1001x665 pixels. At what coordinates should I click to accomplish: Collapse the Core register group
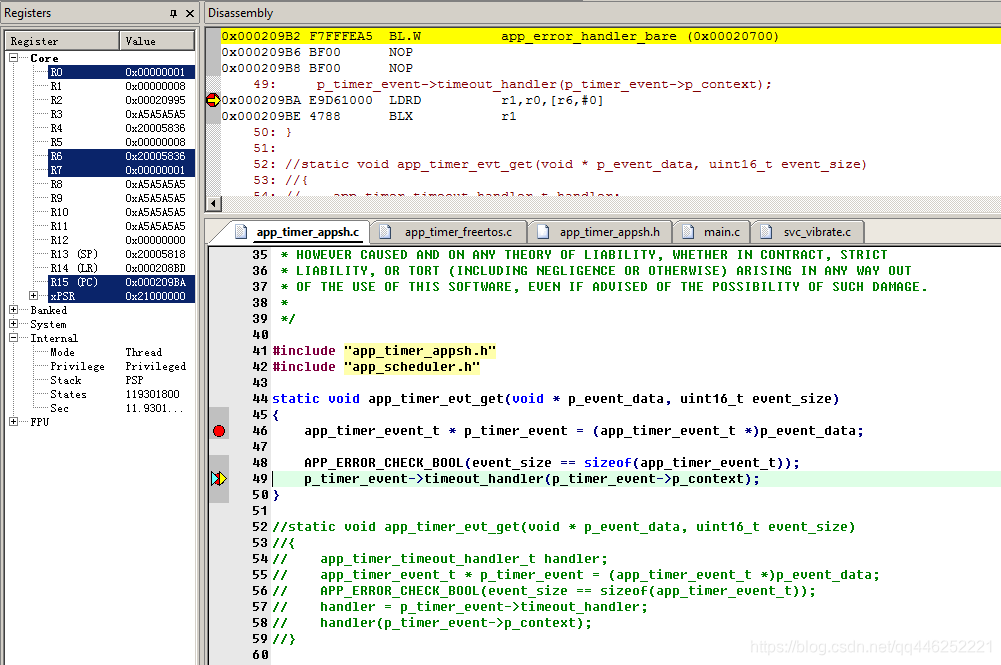(14, 58)
